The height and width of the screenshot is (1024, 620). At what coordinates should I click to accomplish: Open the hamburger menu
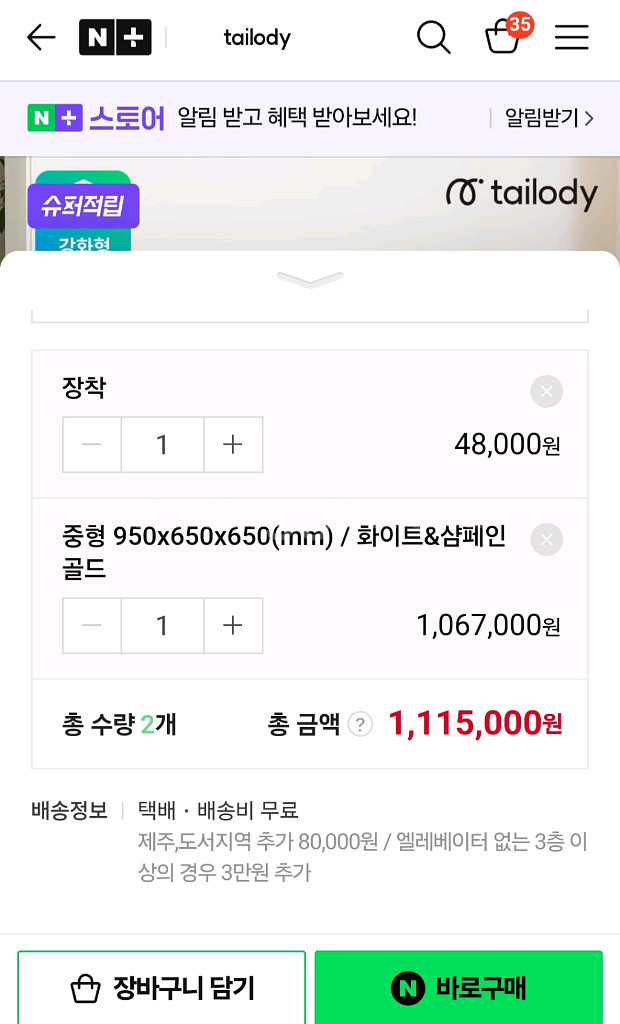(x=572, y=38)
